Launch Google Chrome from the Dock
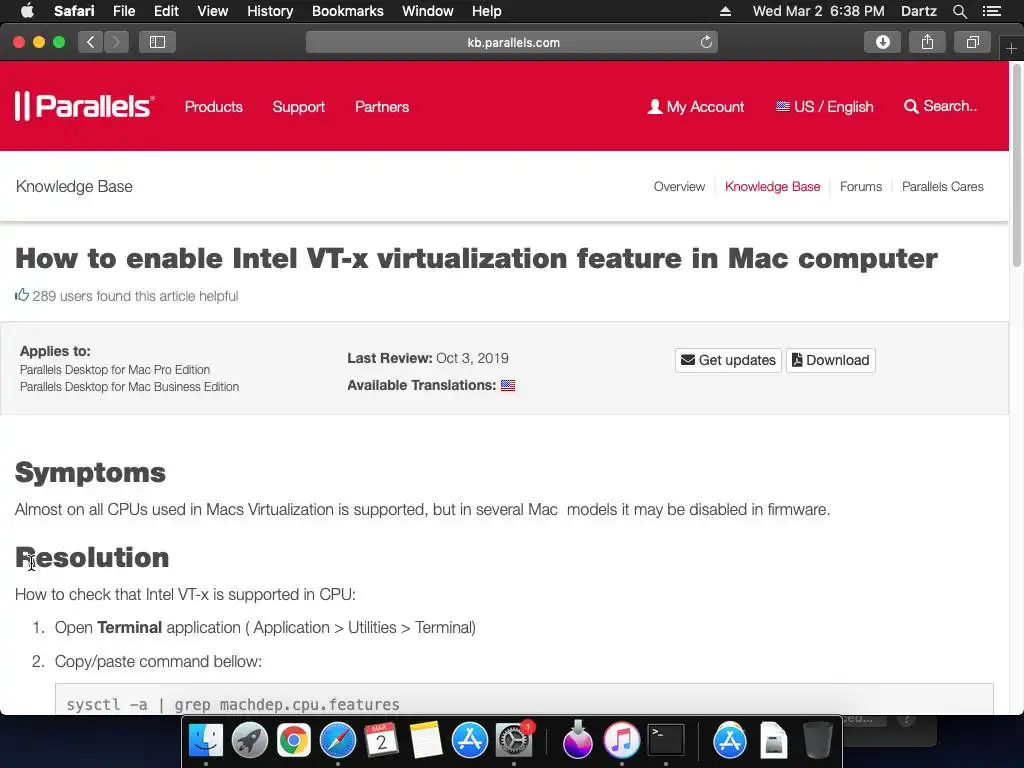The height and width of the screenshot is (768, 1024). (294, 741)
